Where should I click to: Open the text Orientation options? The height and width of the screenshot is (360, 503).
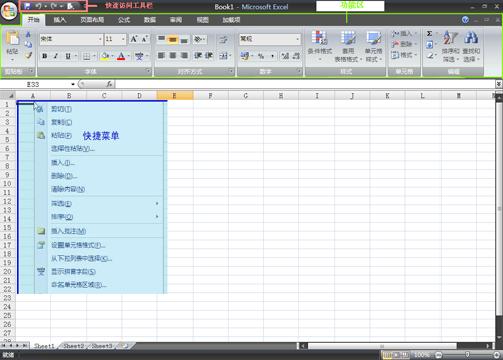pos(199,39)
